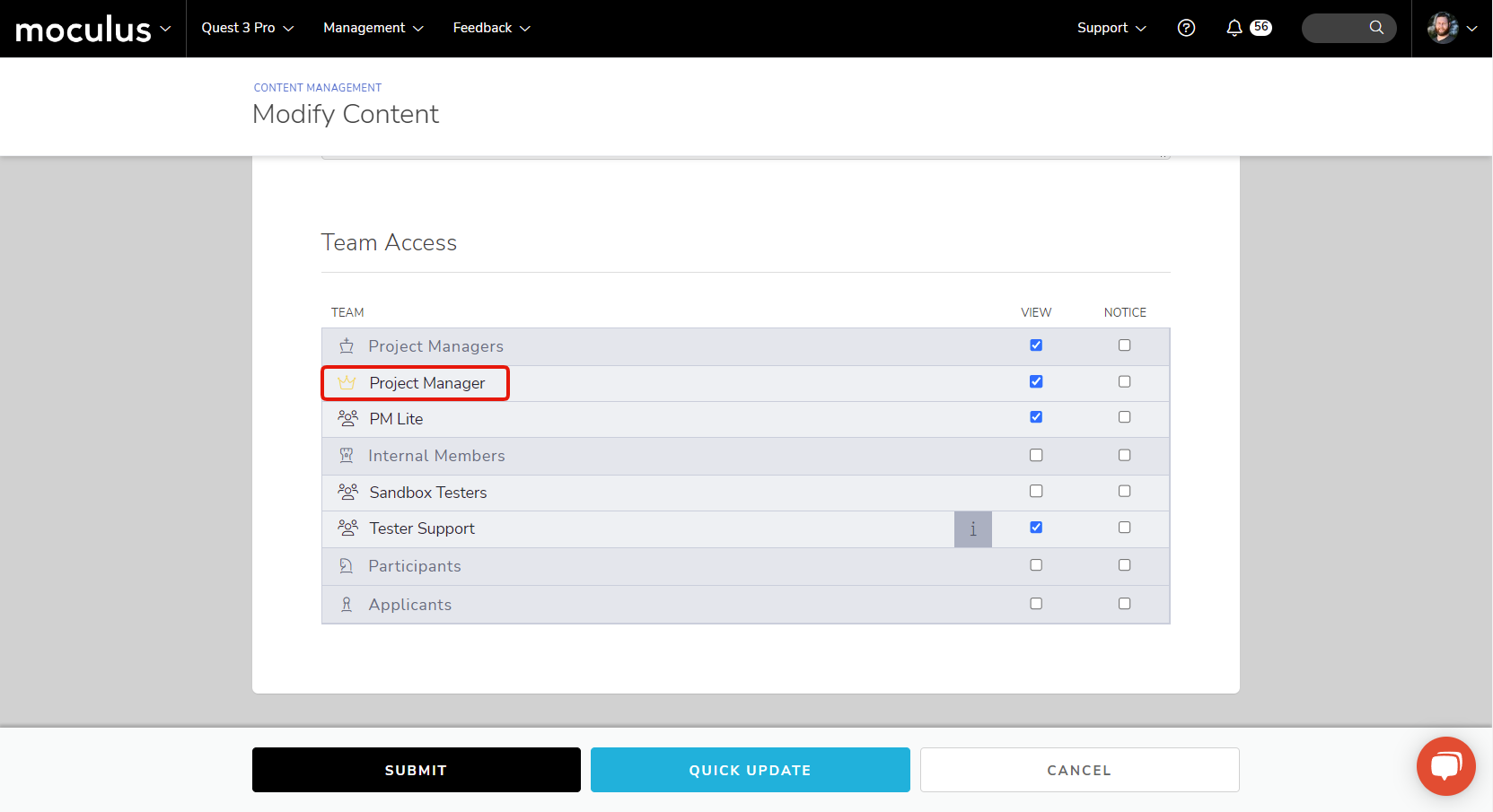
Task: Open the Feedback menu
Action: (x=491, y=28)
